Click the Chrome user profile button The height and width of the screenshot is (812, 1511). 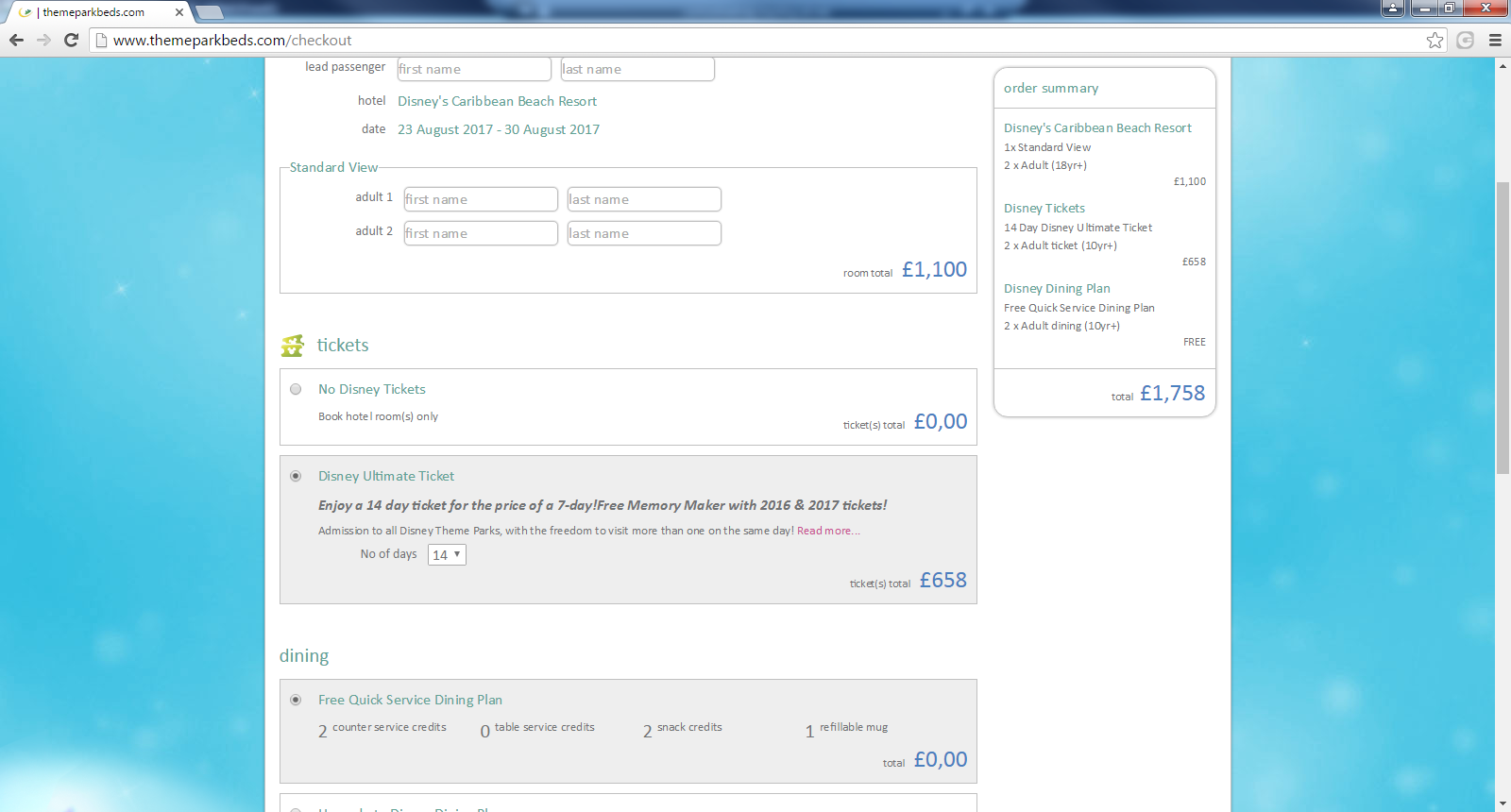1393,8
